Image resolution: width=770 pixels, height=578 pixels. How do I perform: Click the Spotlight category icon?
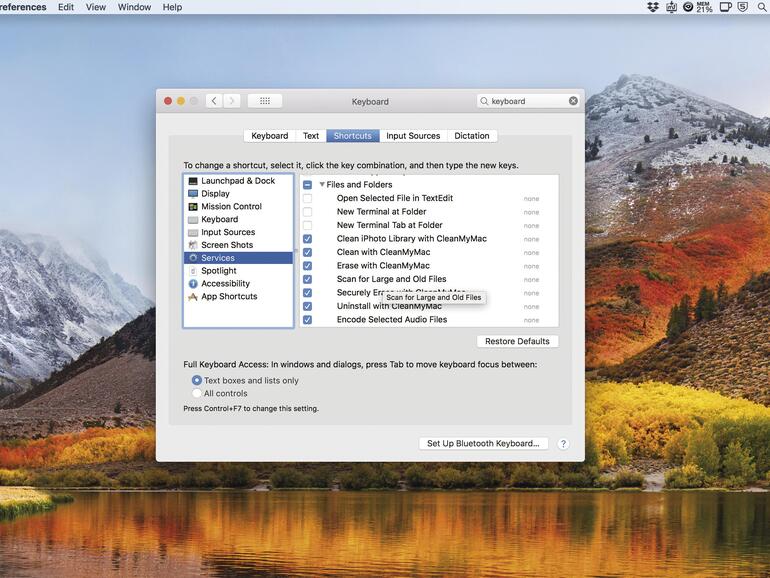(x=193, y=271)
